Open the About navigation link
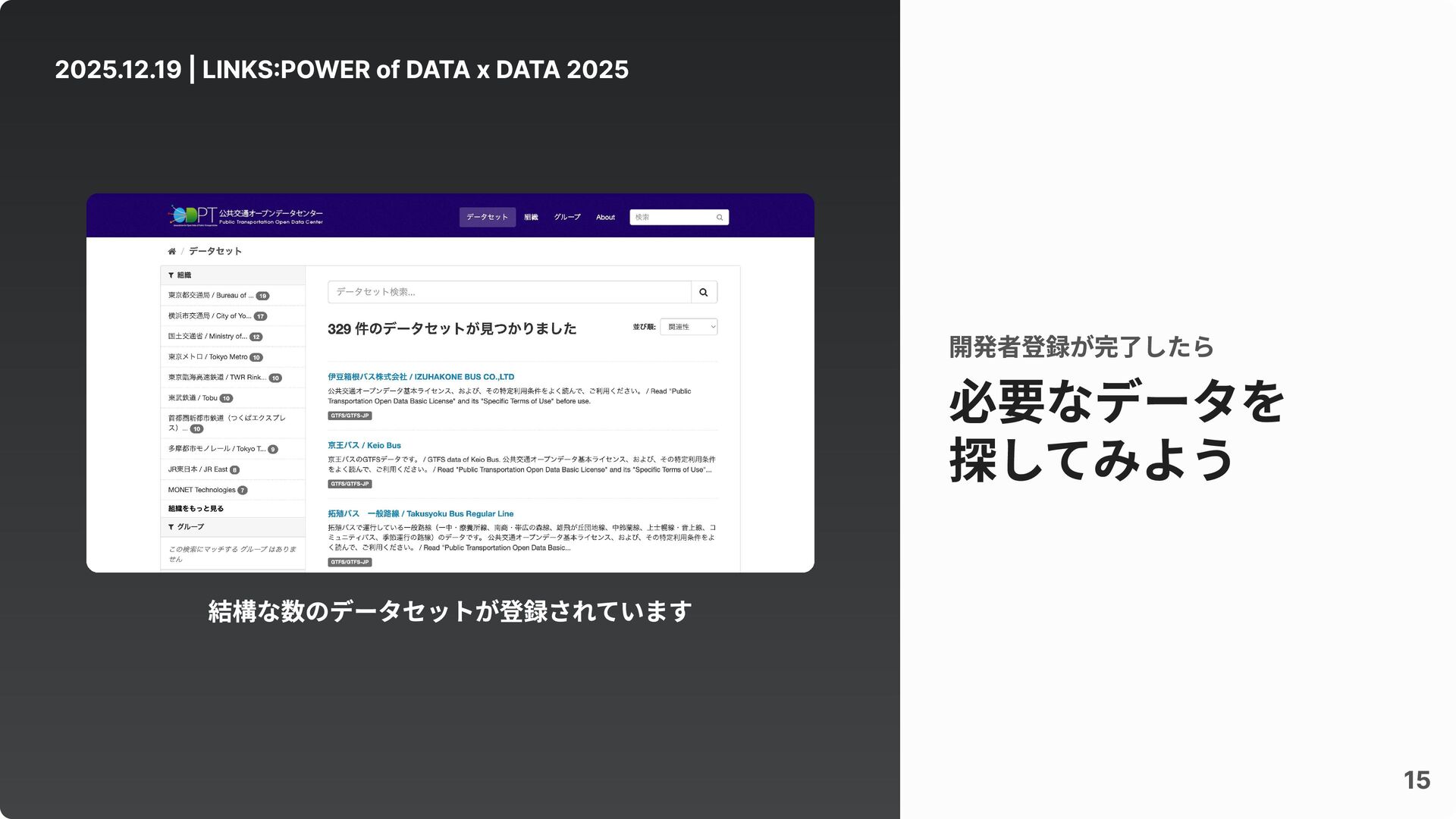This screenshot has width=1456, height=819. click(x=605, y=218)
